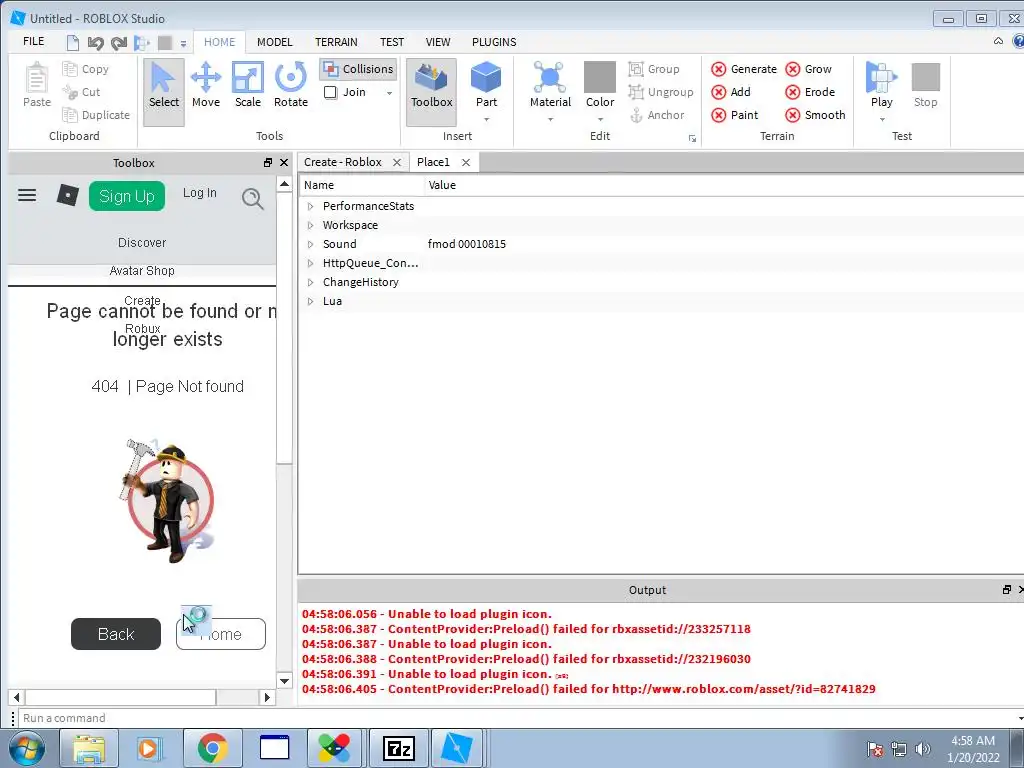Click the Stop test button
This screenshot has height=768, width=1024.
pos(925,86)
